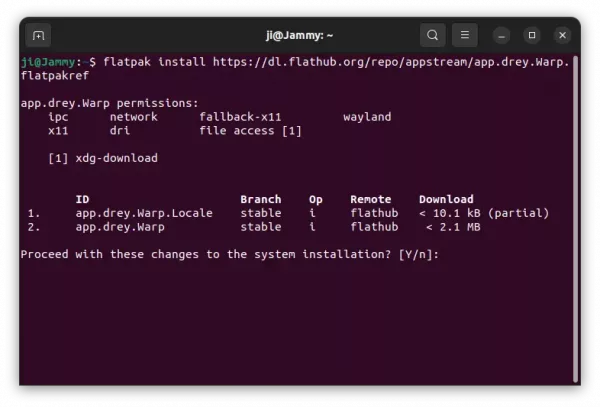600x407 pixels.
Task: Maximize the terminal window
Action: coord(532,35)
